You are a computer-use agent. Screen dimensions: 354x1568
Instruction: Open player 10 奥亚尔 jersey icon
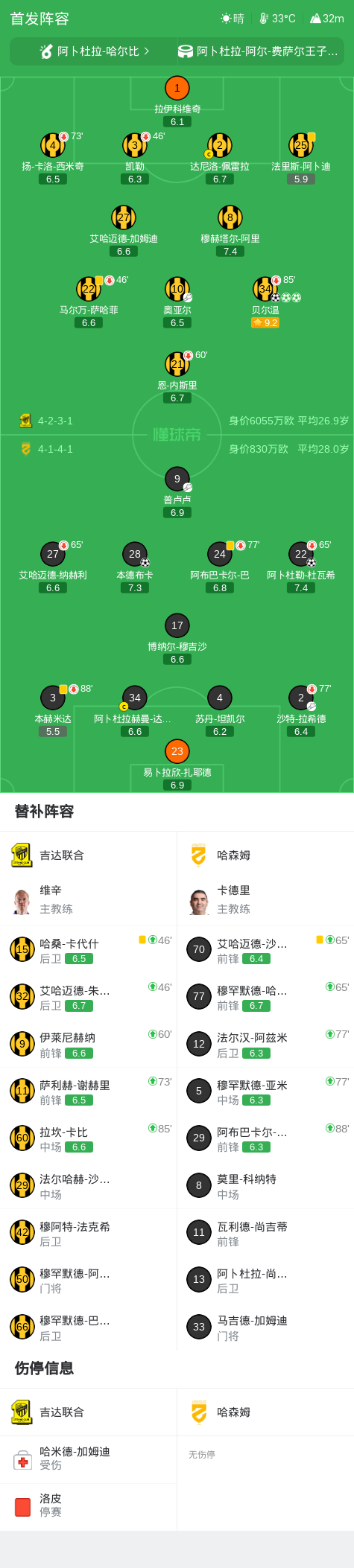(177, 289)
